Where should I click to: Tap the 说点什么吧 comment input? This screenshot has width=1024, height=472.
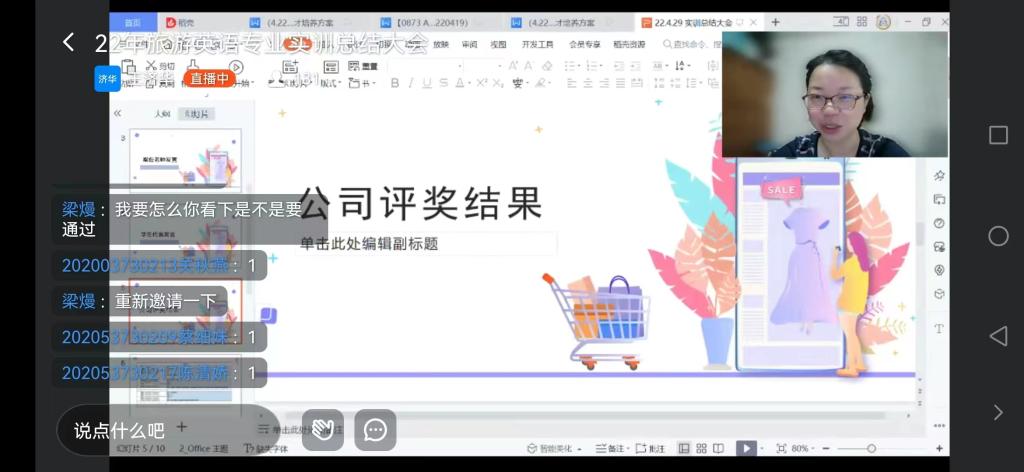pos(119,430)
